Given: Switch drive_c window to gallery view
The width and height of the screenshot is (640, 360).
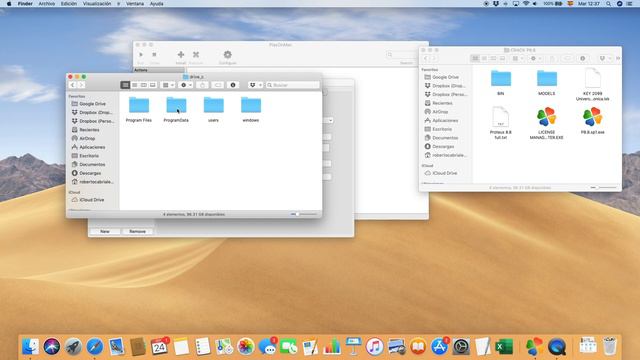Looking at the screenshot, I should pos(153,85).
